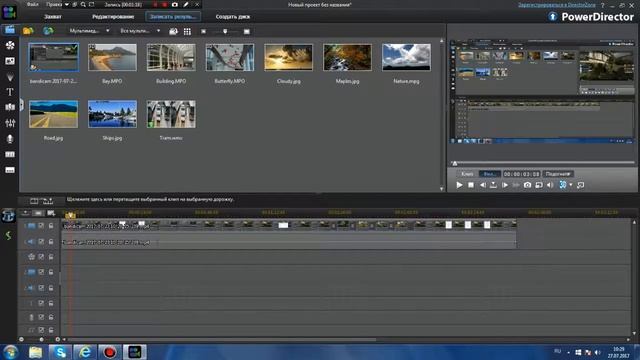
Task: Toggle enable checkbox of effect track
Action: [x=41, y=257]
